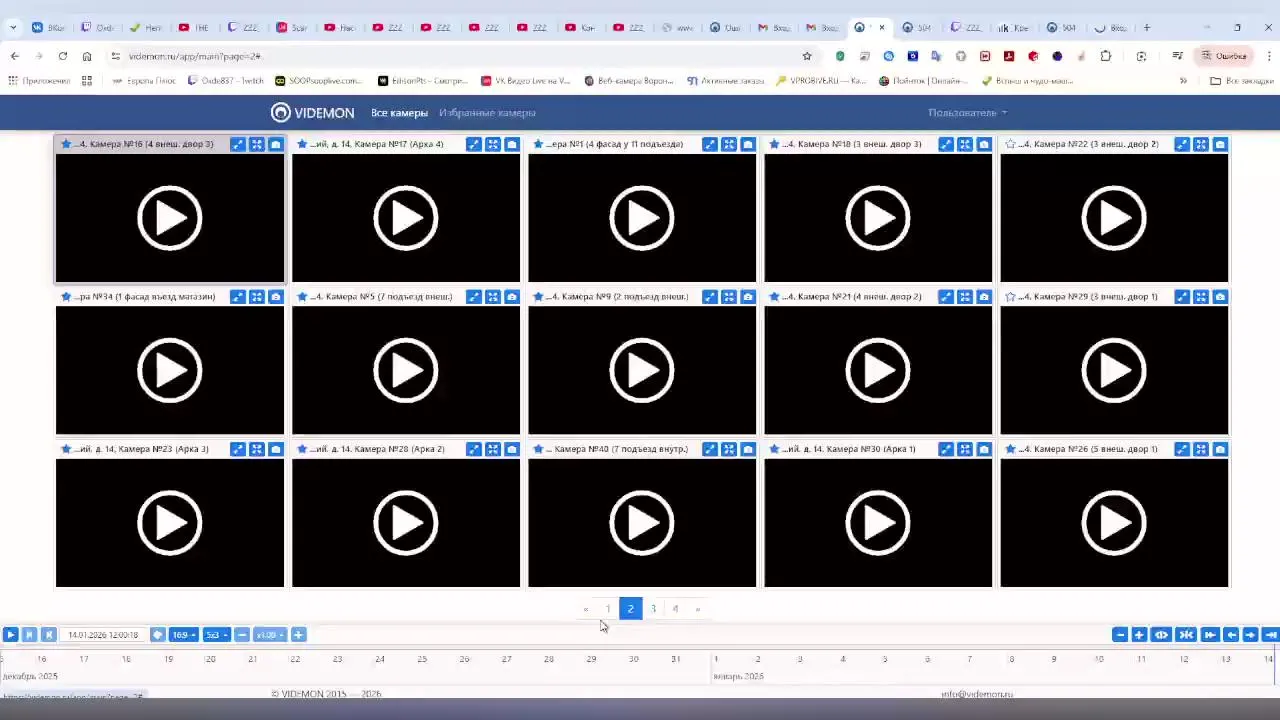Viewport: 1280px width, 720px height.
Task: Take a snapshot of Камера №17 (Арка 4)
Action: (x=512, y=144)
